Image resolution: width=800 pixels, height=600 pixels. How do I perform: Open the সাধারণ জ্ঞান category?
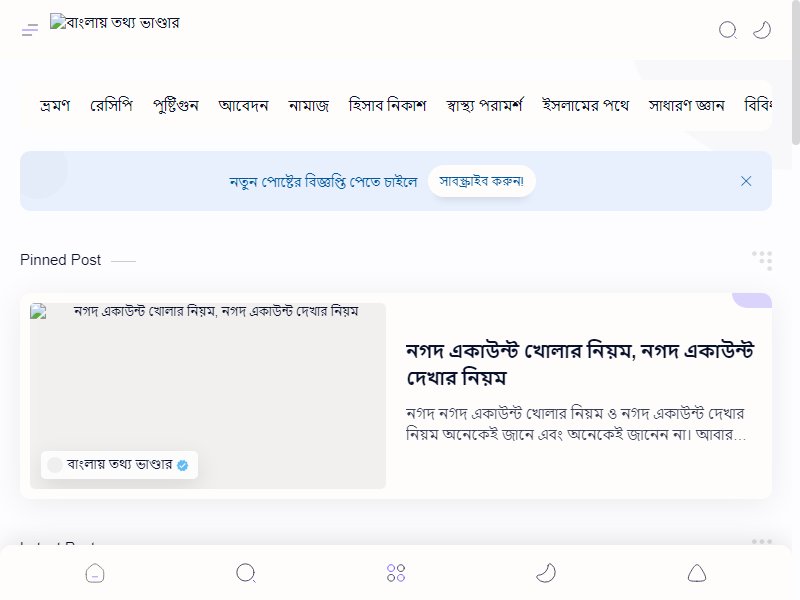click(x=686, y=105)
